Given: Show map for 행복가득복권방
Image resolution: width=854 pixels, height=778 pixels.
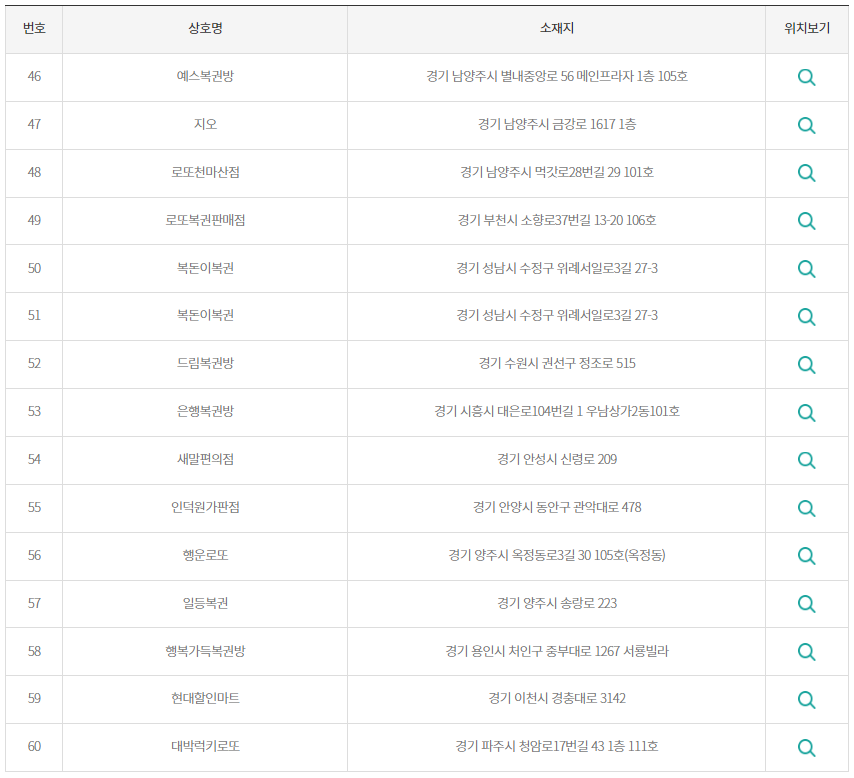Looking at the screenshot, I should (x=806, y=652).
